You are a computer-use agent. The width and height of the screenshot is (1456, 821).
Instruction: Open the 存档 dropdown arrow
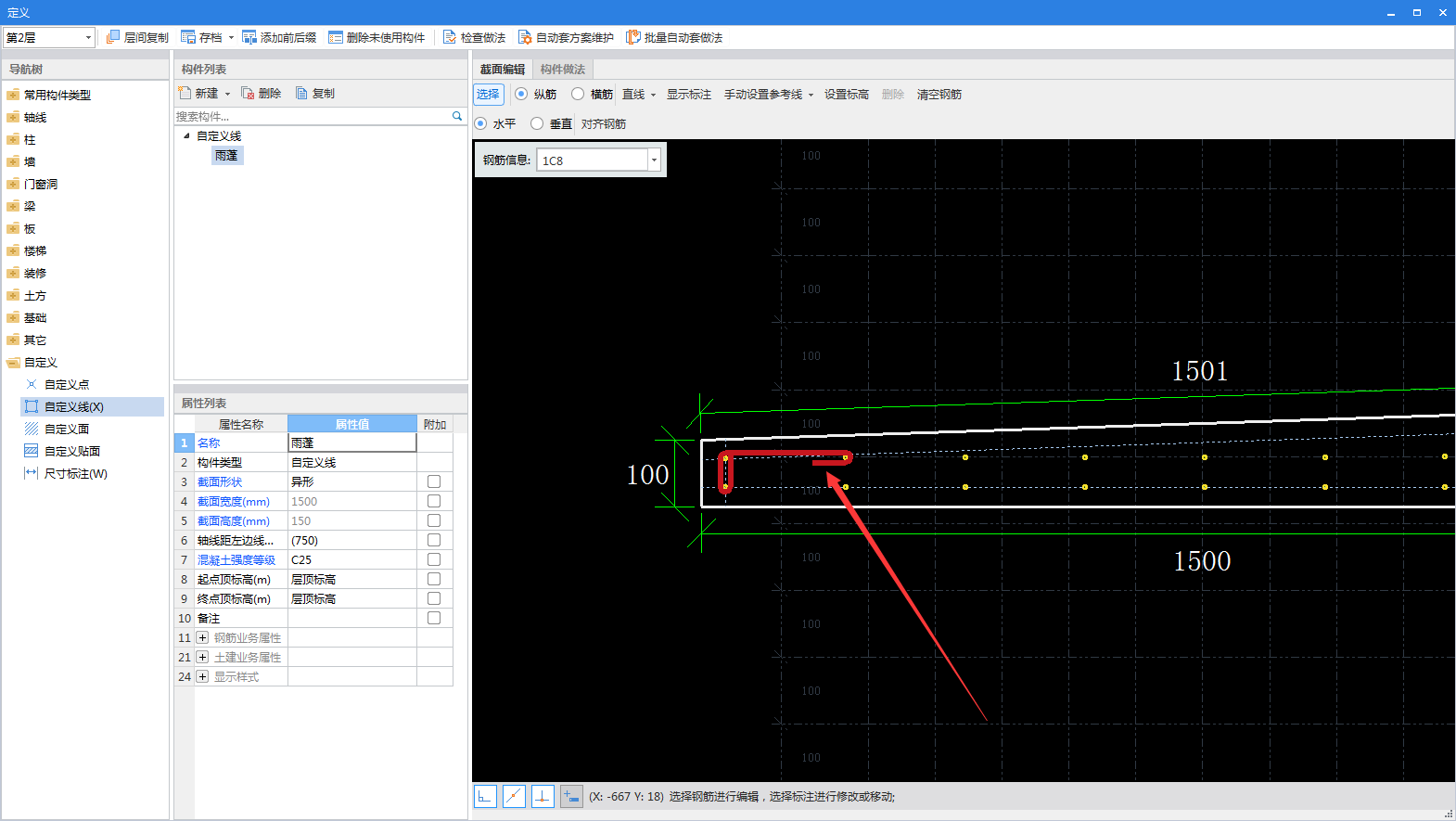[231, 38]
